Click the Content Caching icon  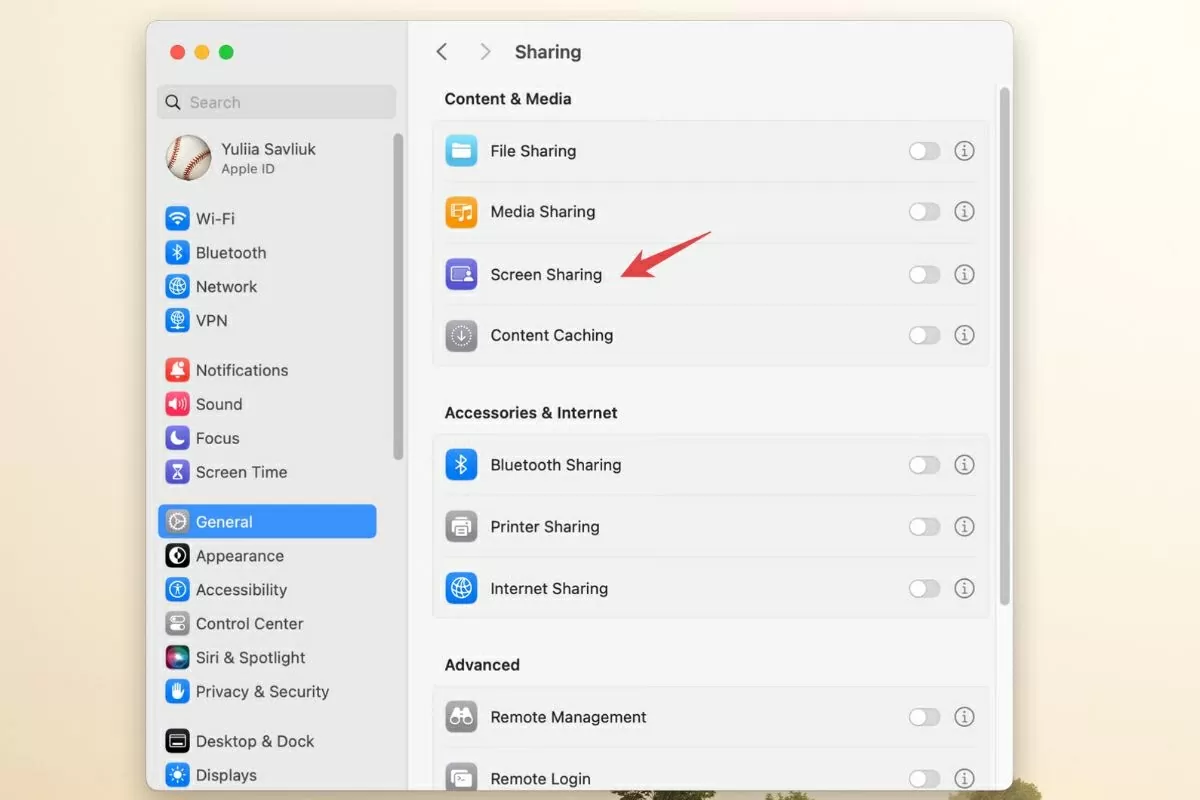point(461,335)
